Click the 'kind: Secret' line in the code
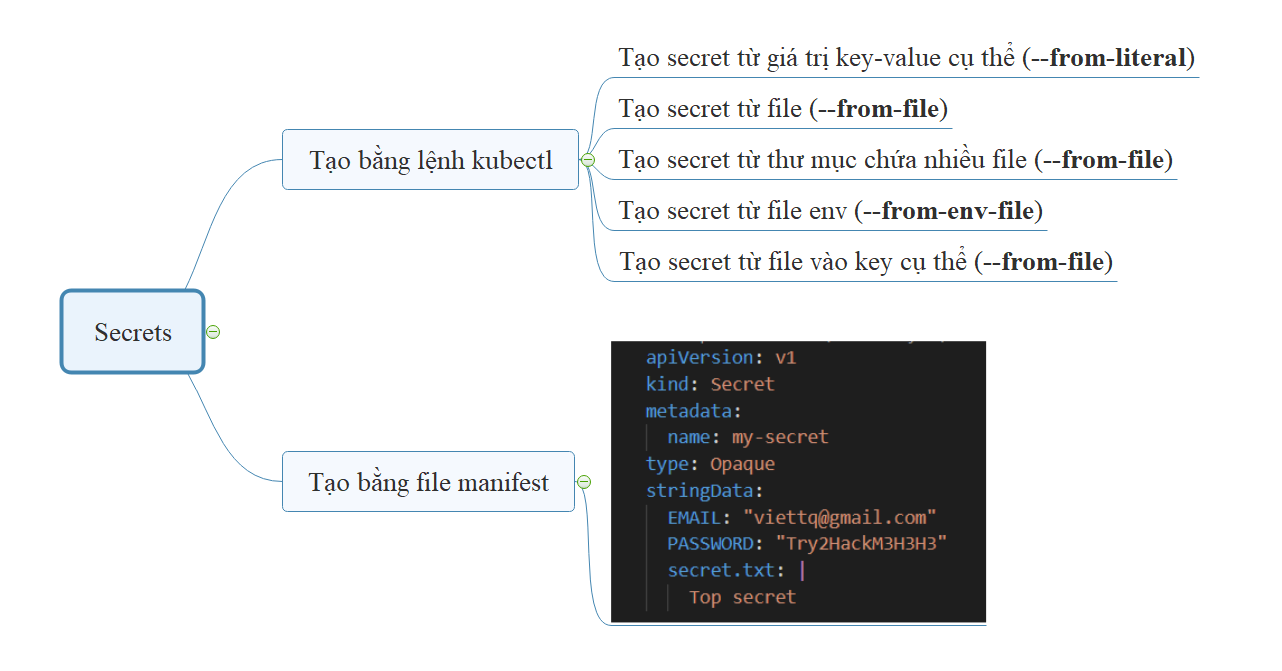The image size is (1282, 671). pos(710,384)
